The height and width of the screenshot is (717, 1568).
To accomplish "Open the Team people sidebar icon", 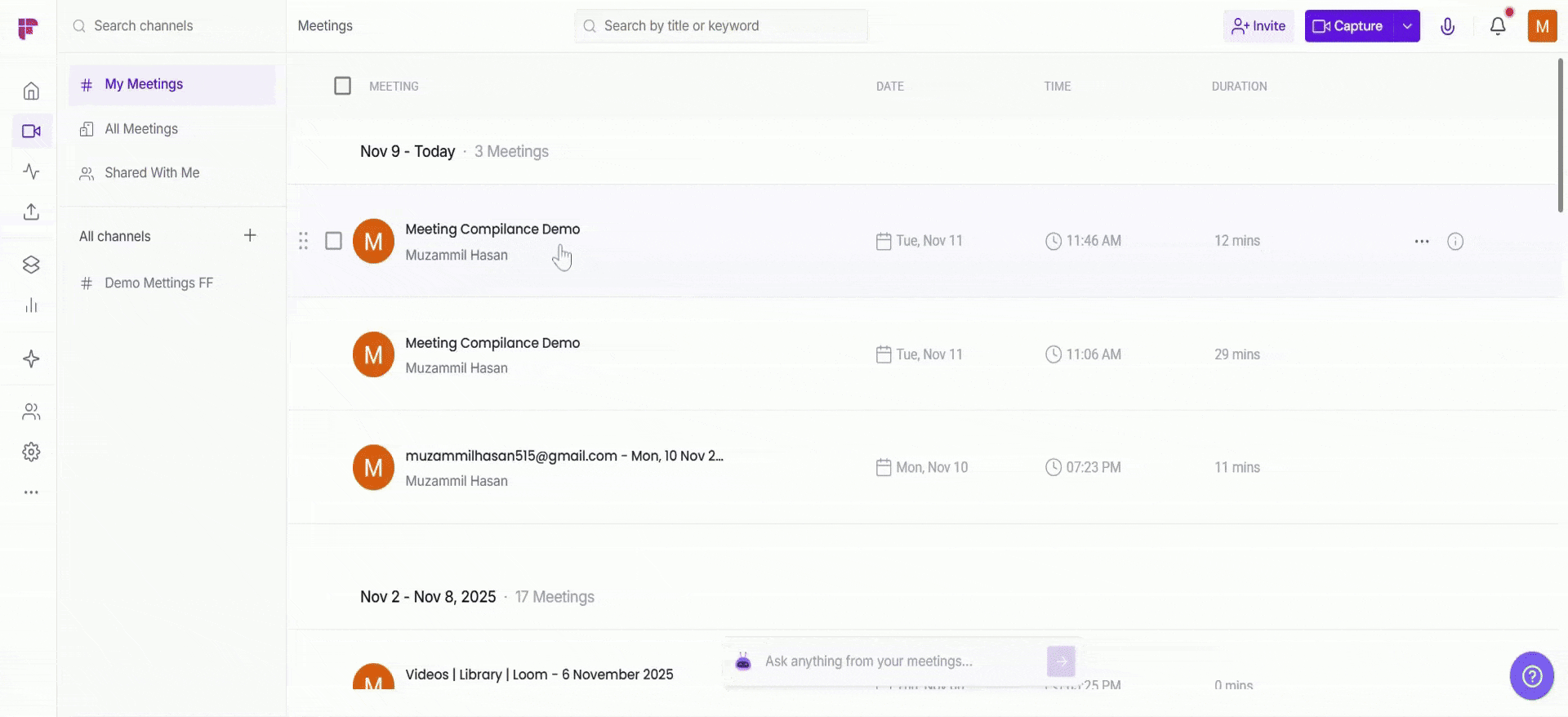I will click(x=31, y=412).
